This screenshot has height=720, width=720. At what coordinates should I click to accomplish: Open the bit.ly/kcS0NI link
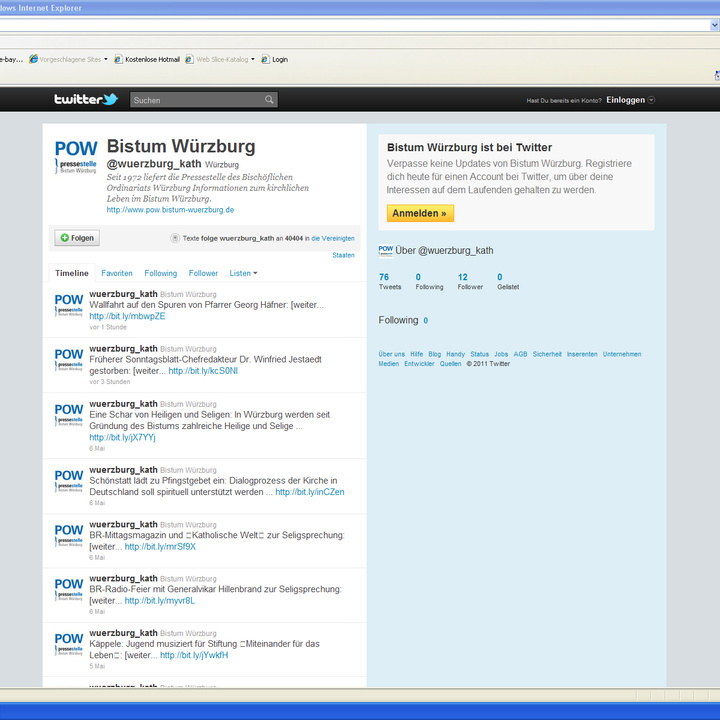[x=203, y=371]
